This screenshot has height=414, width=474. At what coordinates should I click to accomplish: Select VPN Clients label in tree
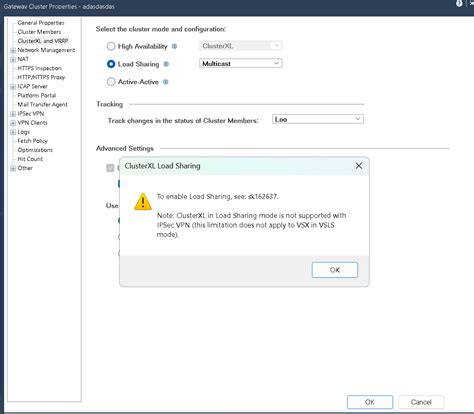[x=32, y=123]
